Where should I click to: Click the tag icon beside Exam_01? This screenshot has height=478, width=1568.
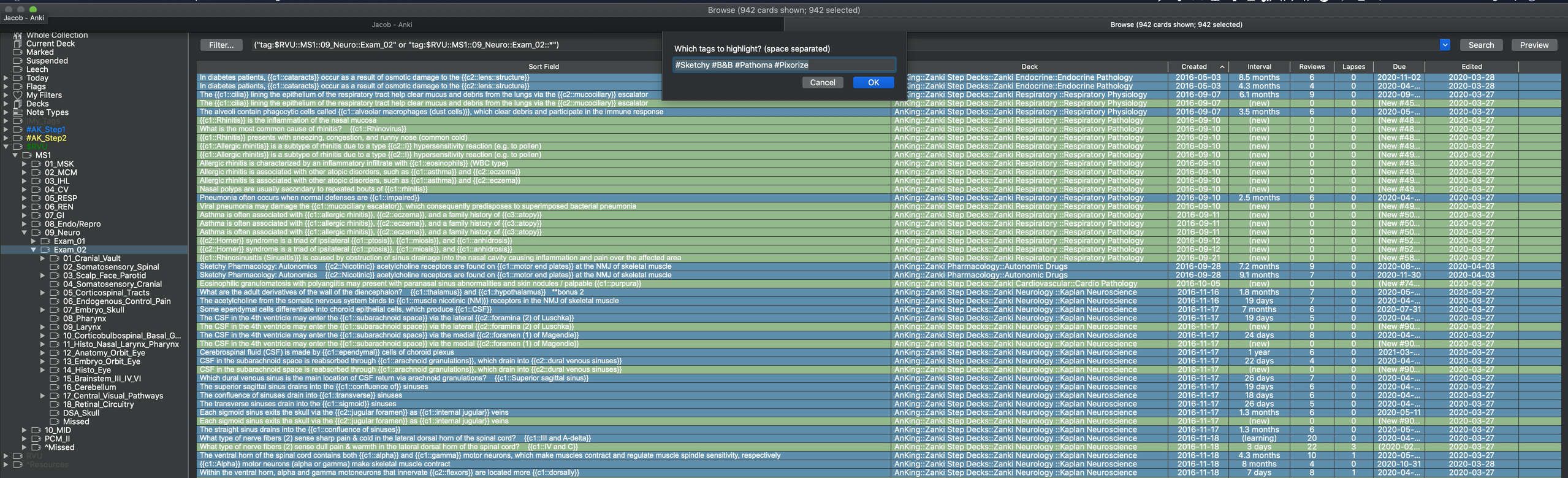tap(45, 242)
